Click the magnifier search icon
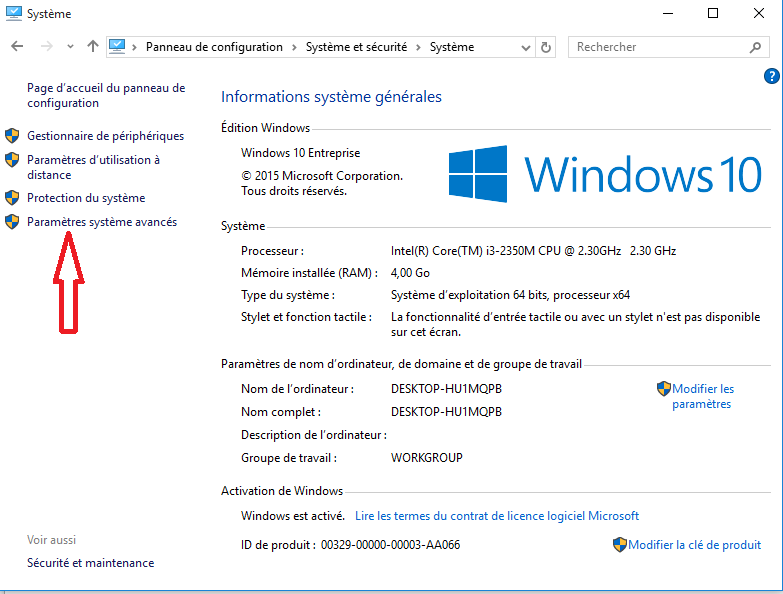The width and height of the screenshot is (783, 594). pos(756,47)
